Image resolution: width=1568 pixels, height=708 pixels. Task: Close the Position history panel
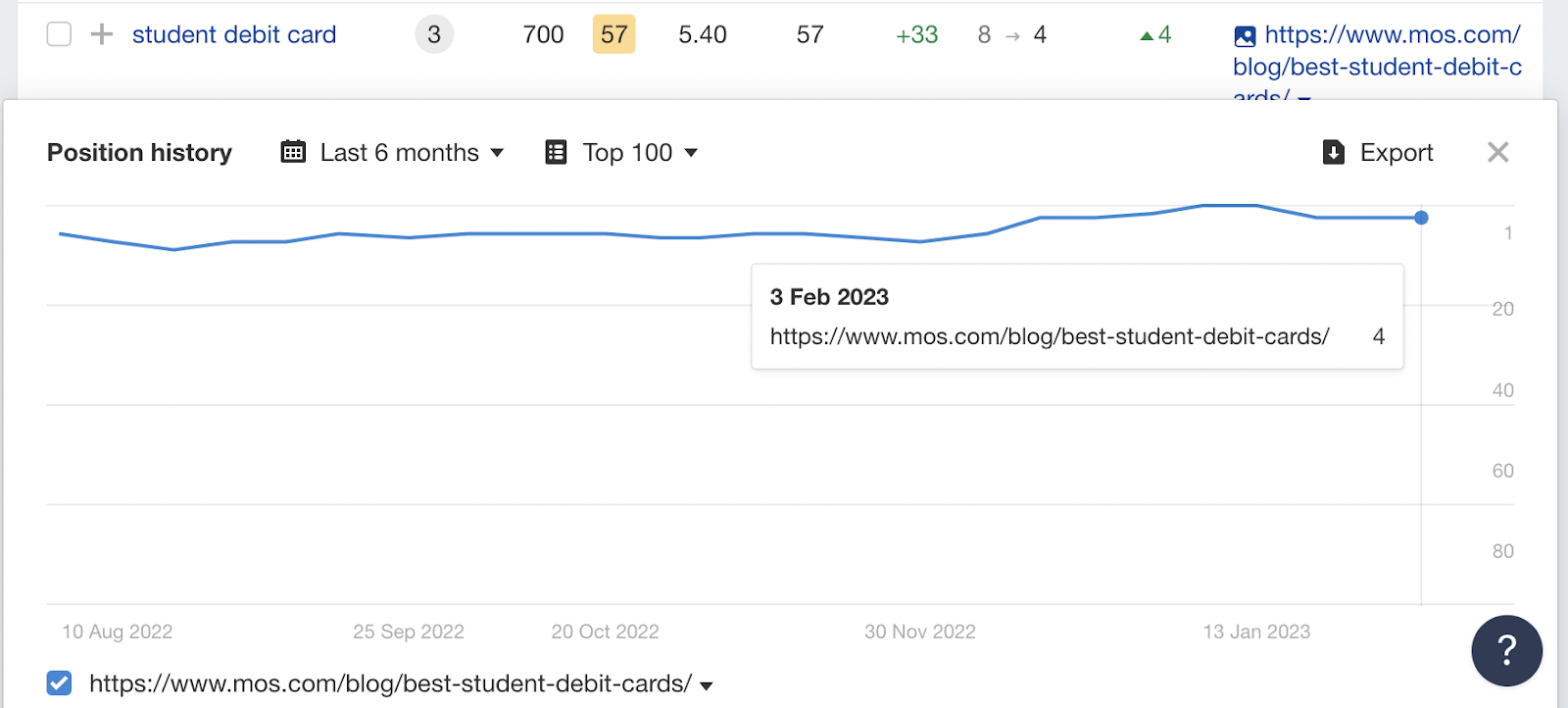click(1497, 152)
